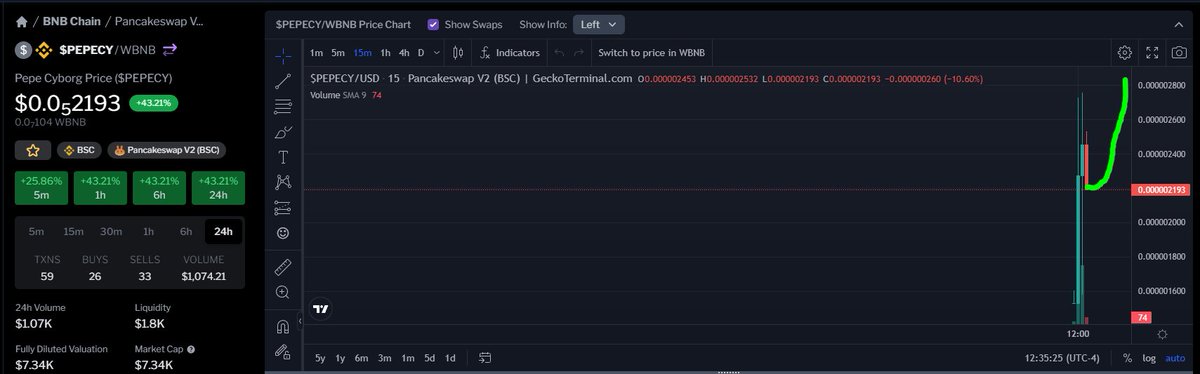The height and width of the screenshot is (374, 1200).
Task: Select the long position forecasting tool
Action: [x=283, y=208]
